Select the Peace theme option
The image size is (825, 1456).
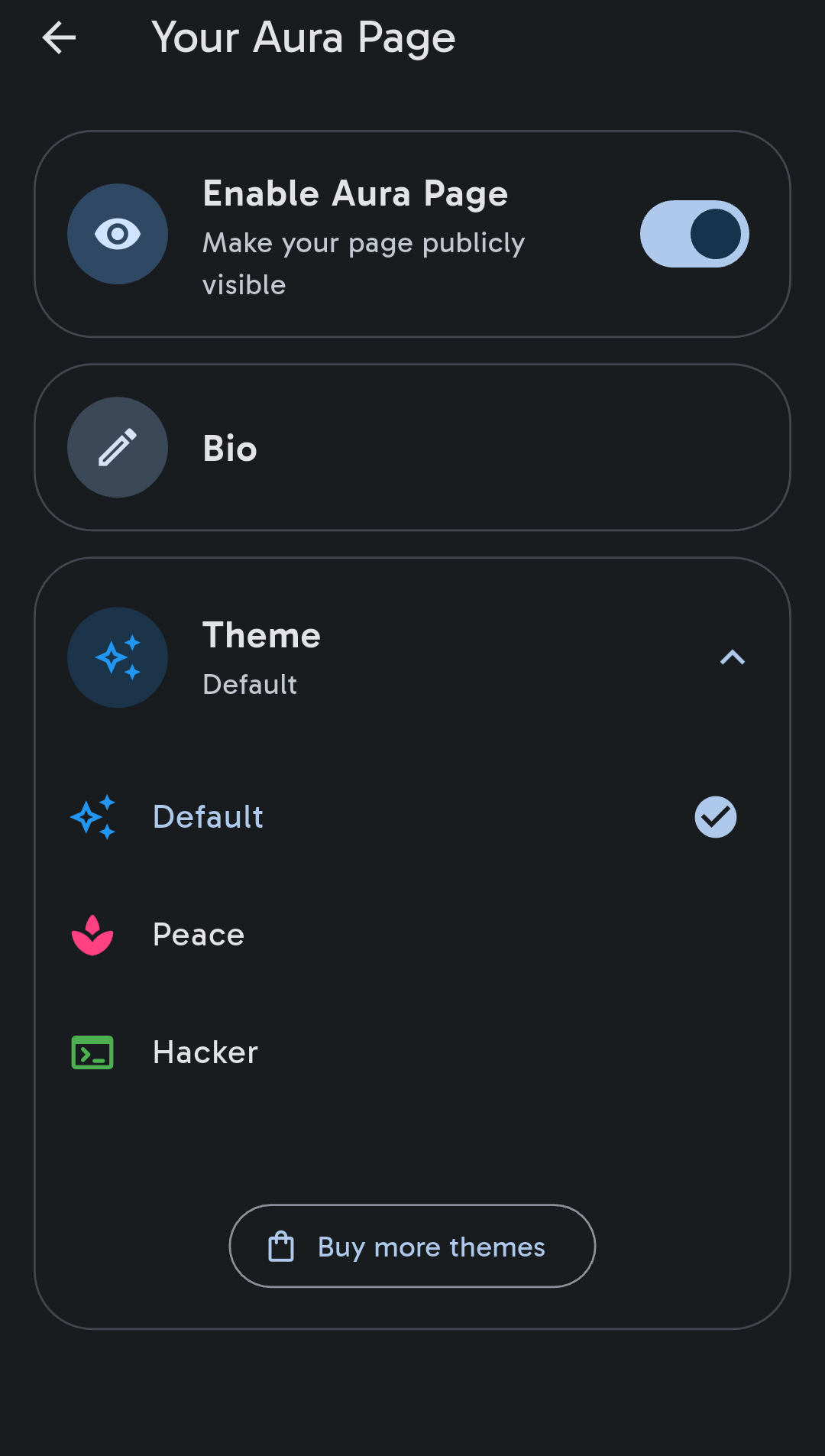click(x=199, y=935)
